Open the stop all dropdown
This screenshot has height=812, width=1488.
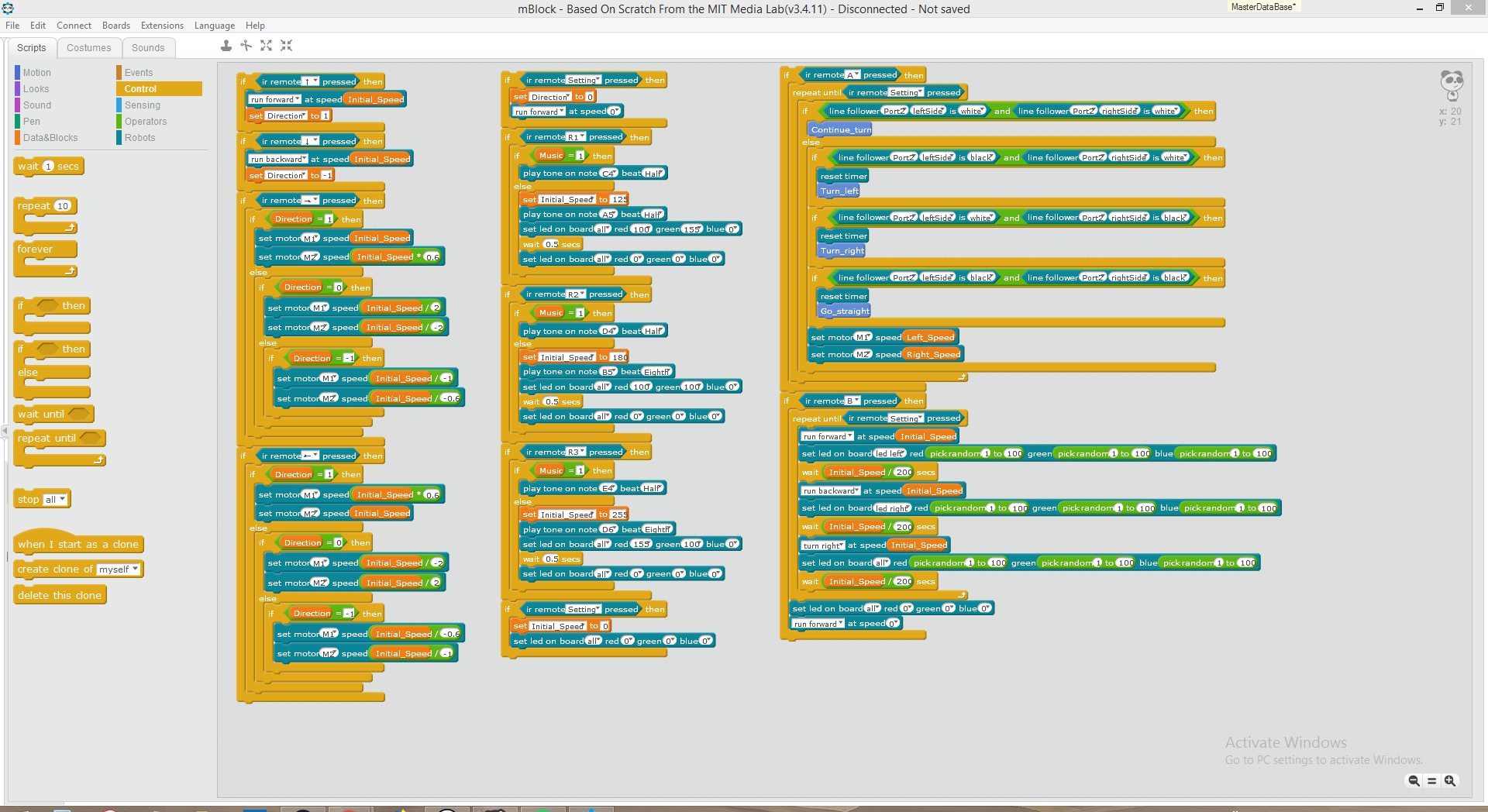56,500
